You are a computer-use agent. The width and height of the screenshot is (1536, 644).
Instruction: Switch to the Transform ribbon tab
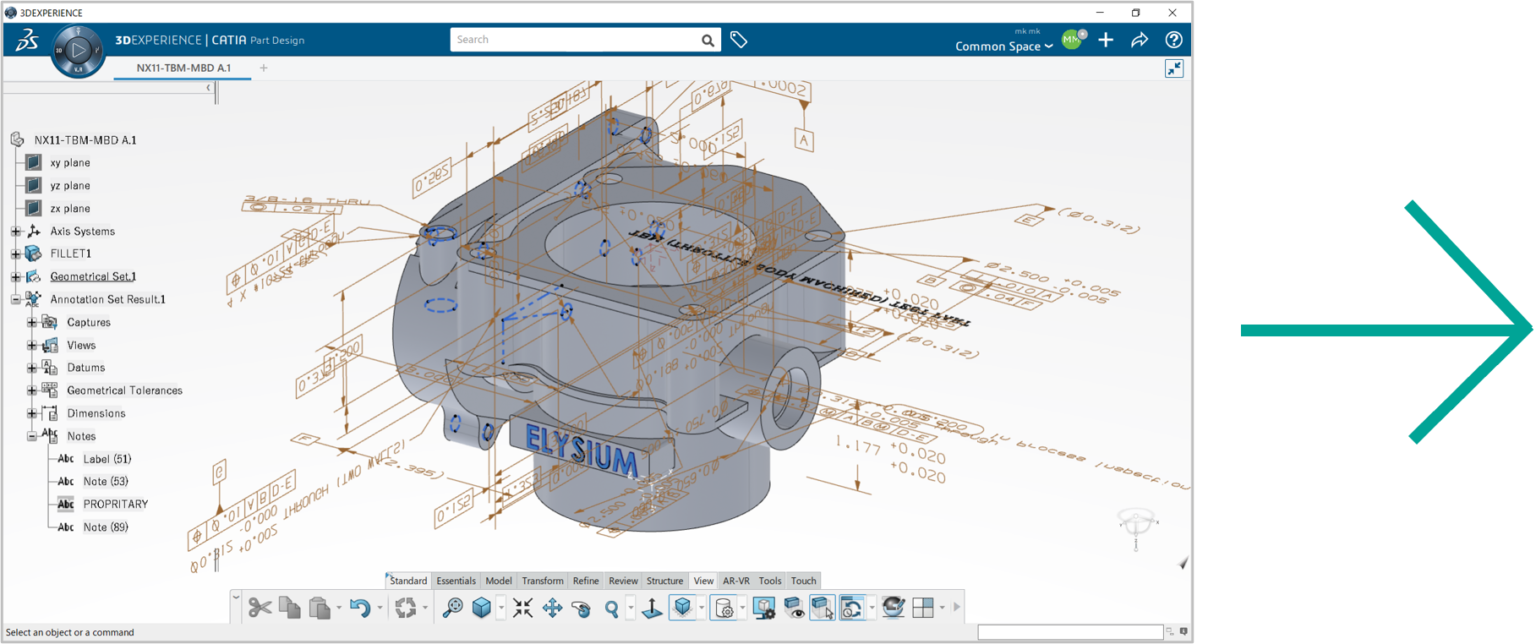(x=542, y=580)
